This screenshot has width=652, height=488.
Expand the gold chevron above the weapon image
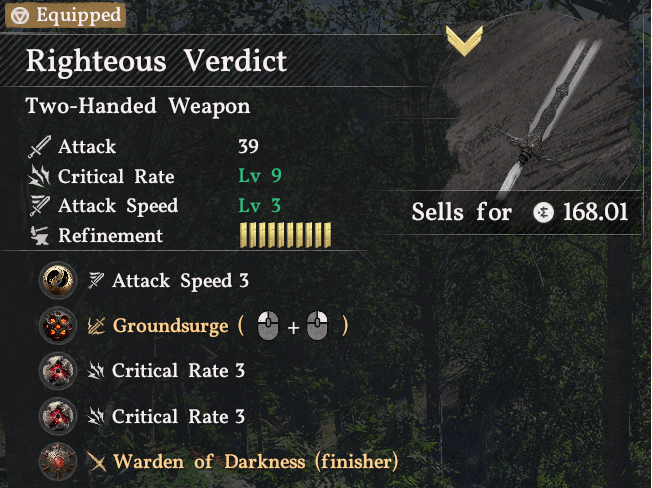click(464, 40)
